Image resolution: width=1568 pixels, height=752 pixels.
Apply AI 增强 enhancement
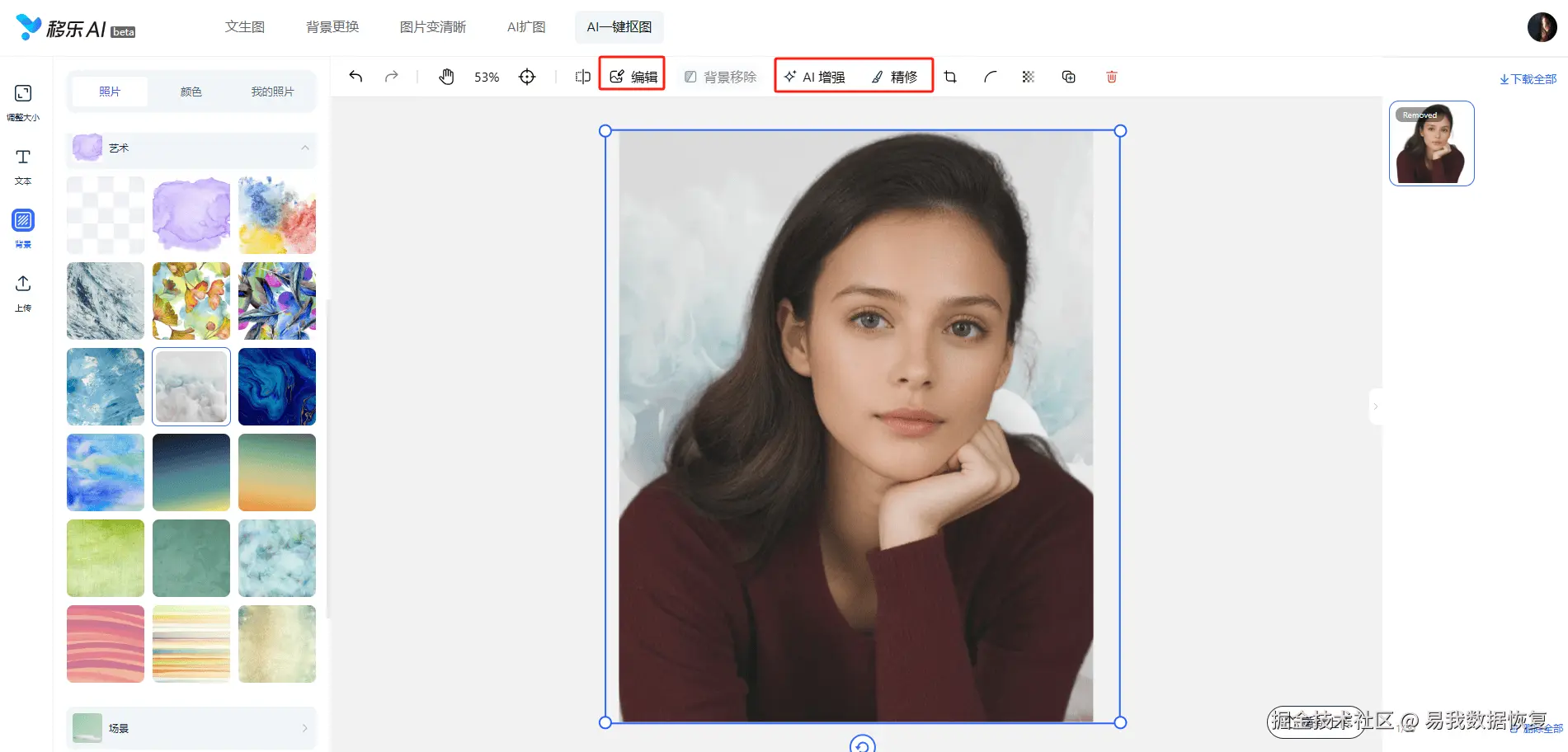pos(814,77)
